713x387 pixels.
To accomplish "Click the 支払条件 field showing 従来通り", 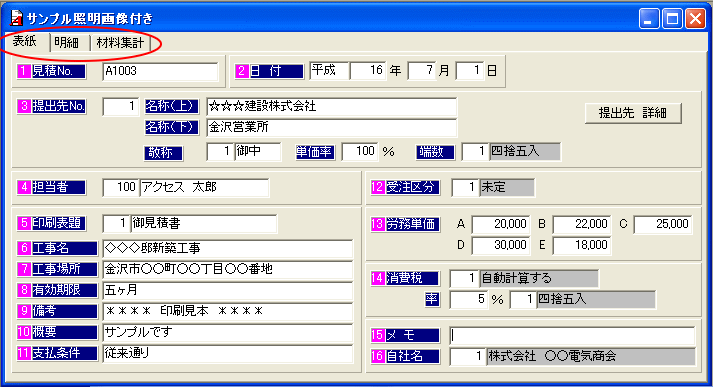I will [x=228, y=353].
